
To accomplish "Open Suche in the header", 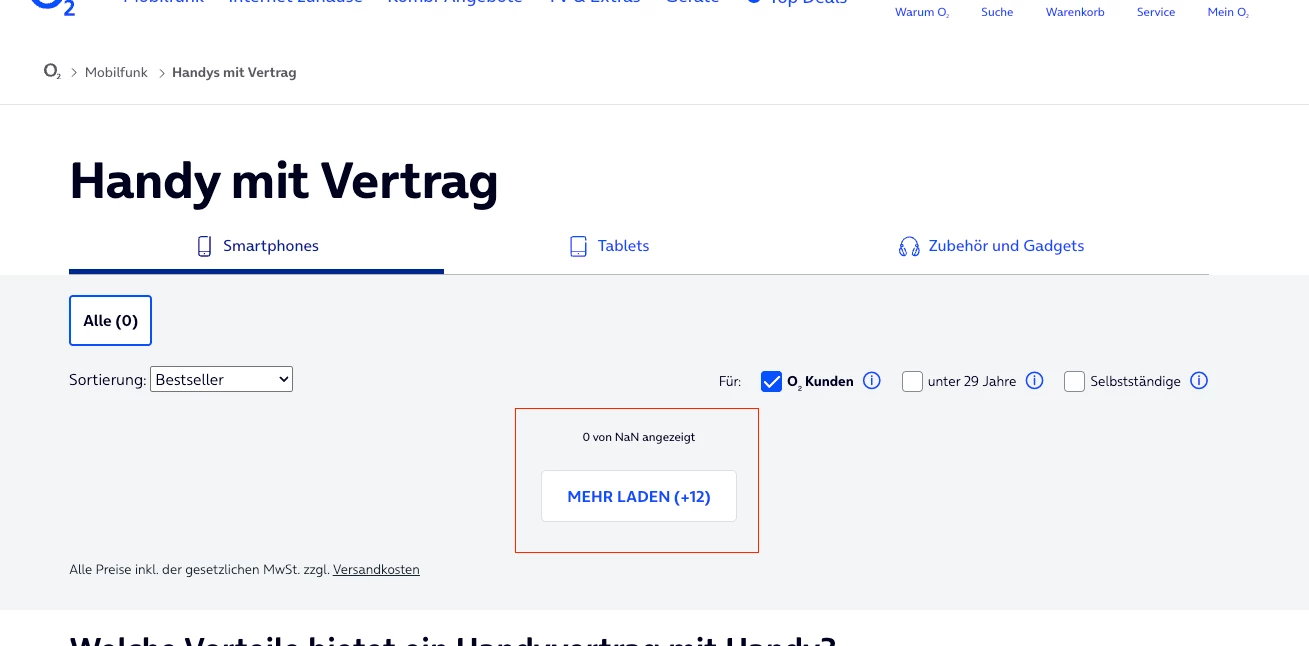I will 997,12.
